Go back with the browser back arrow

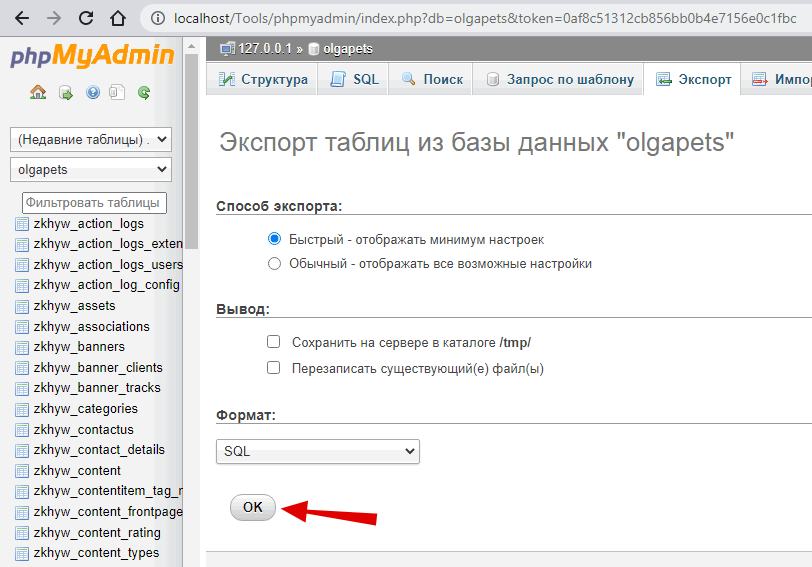click(x=22, y=19)
